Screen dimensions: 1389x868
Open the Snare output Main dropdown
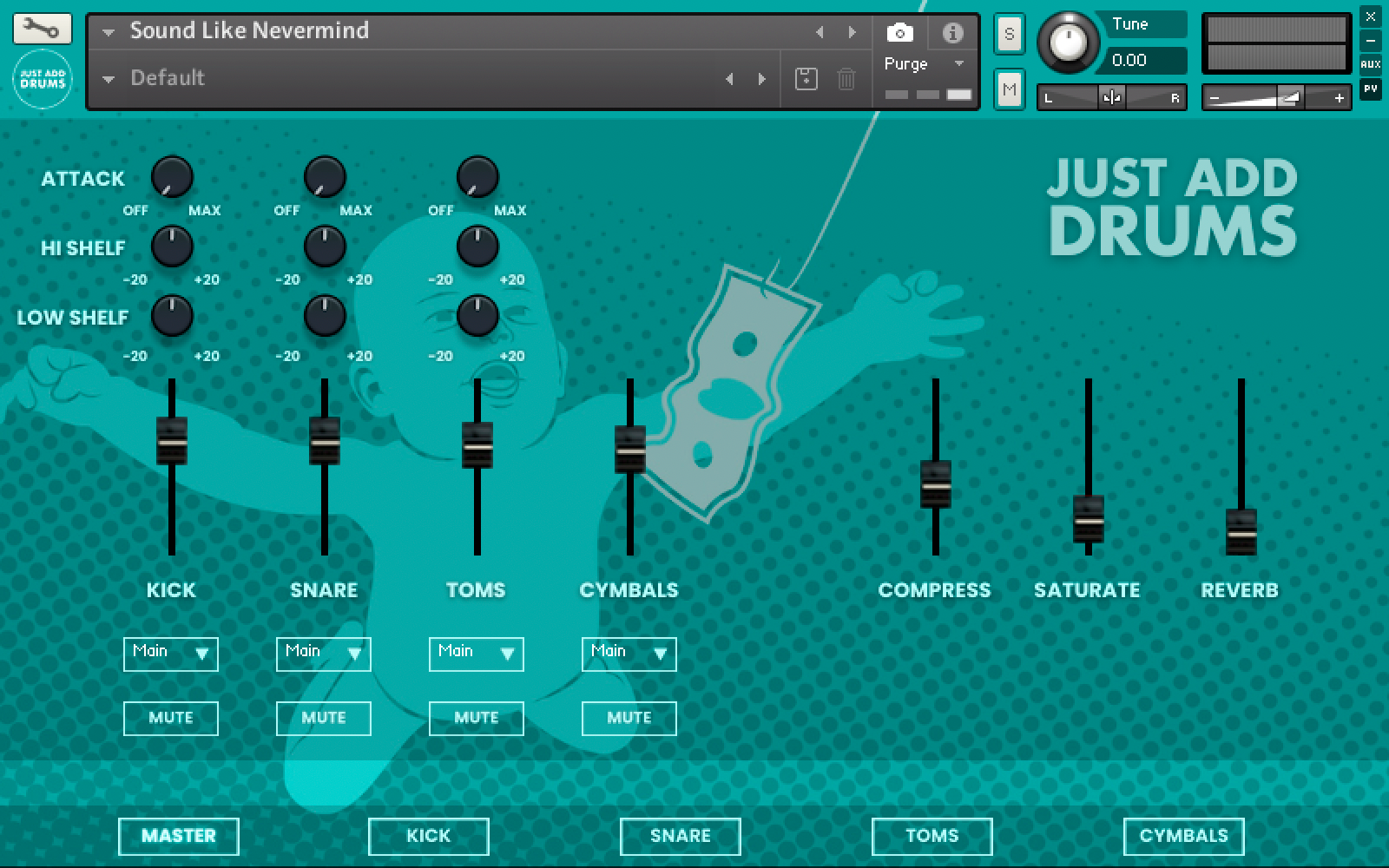324,654
